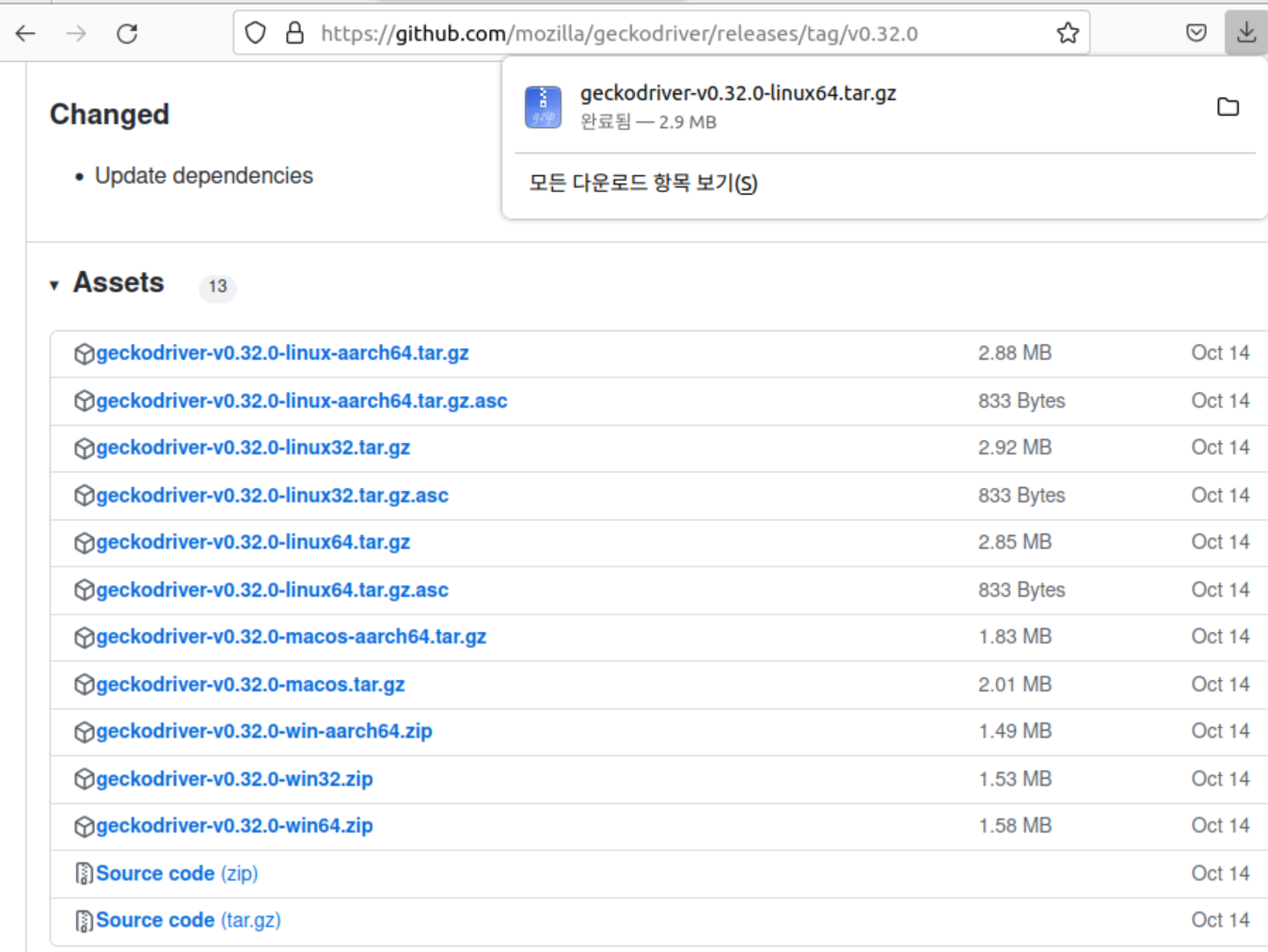The width and height of the screenshot is (1268, 952).
Task: Select the 1.58 MB size text
Action: (1015, 826)
